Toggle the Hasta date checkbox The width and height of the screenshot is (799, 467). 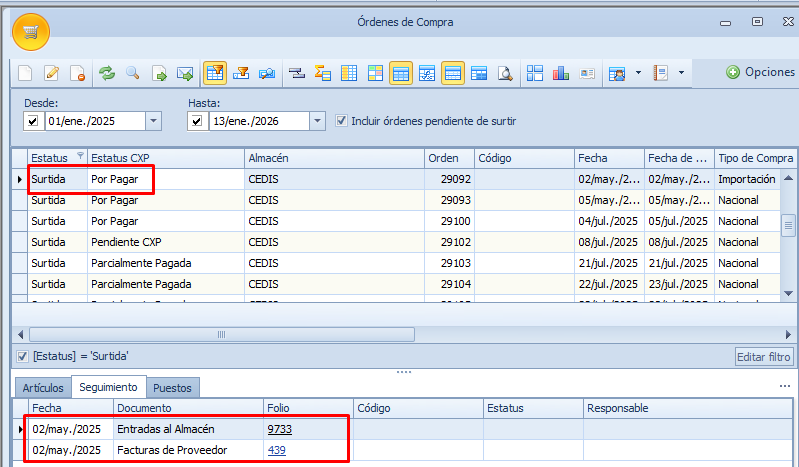click(197, 121)
